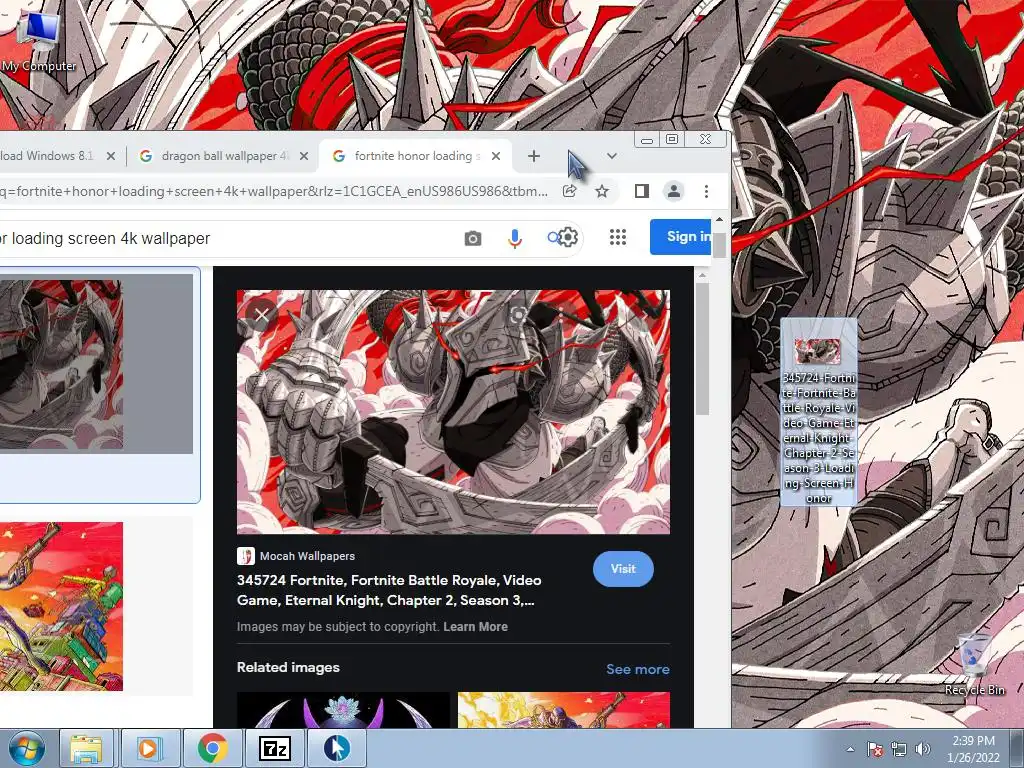Screen dimensions: 1024x768
Task: Click the preview panel scrollbar
Action: [702, 349]
